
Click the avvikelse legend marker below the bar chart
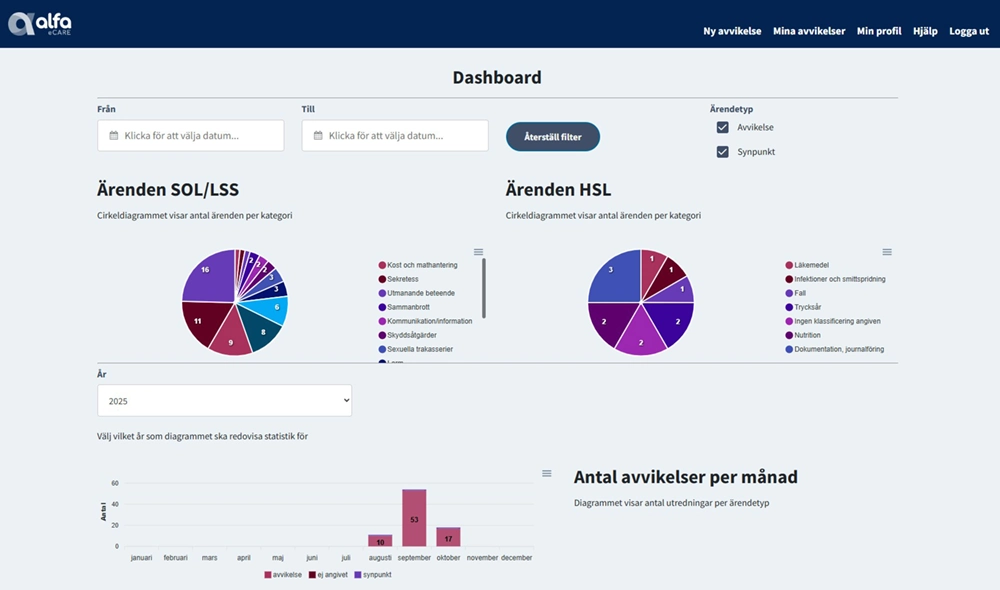click(x=267, y=575)
